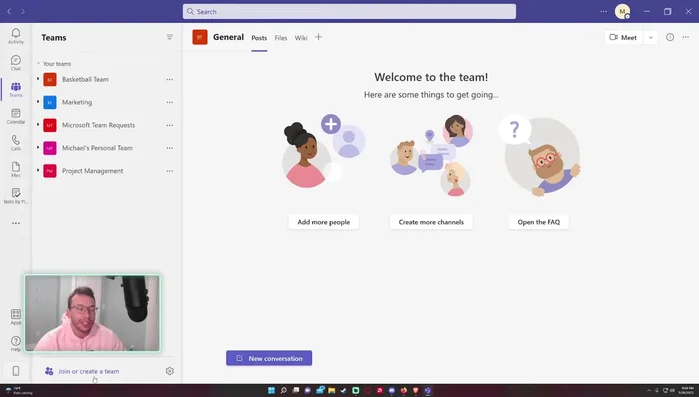This screenshot has width=699, height=397.
Task: Select the Basketball Team name
Action: pos(85,79)
